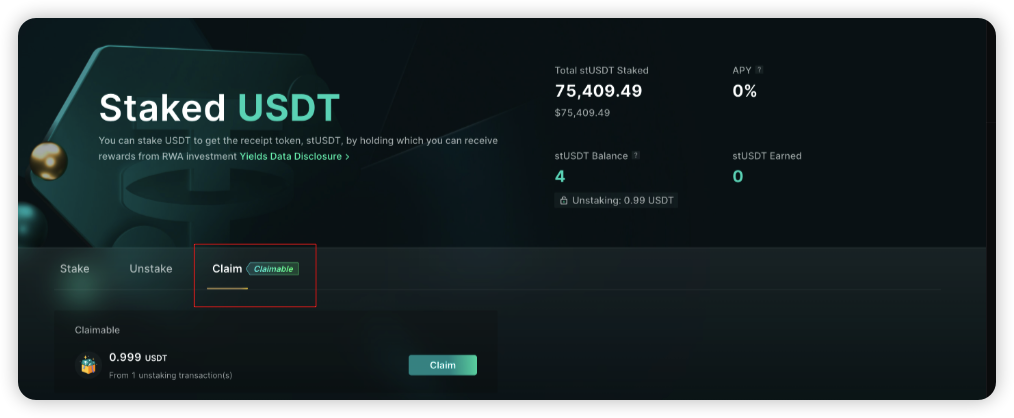Click the Unstaking: 0.99 USDT pill

616,201
